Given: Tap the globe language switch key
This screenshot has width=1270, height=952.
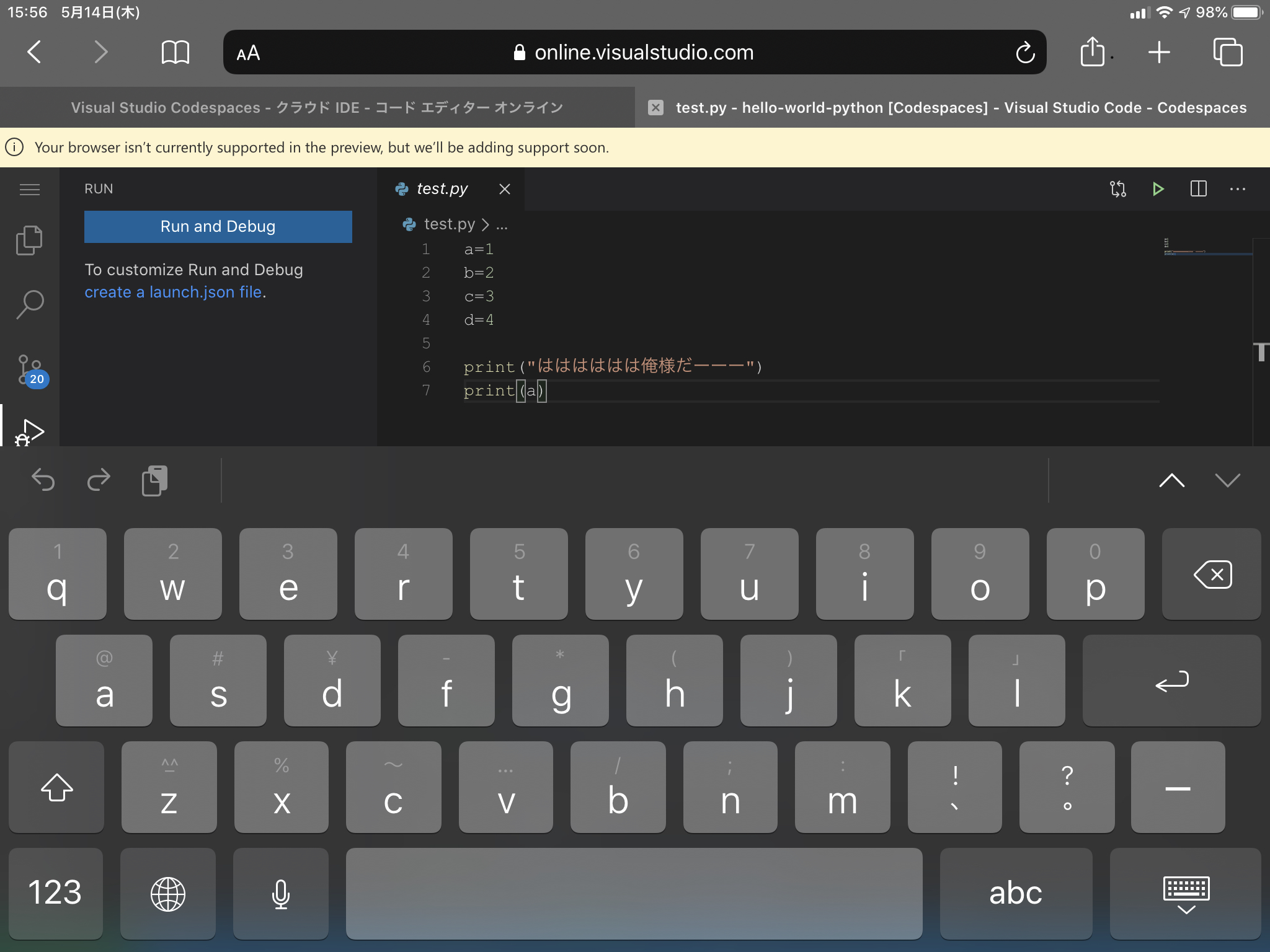Looking at the screenshot, I should [x=168, y=894].
